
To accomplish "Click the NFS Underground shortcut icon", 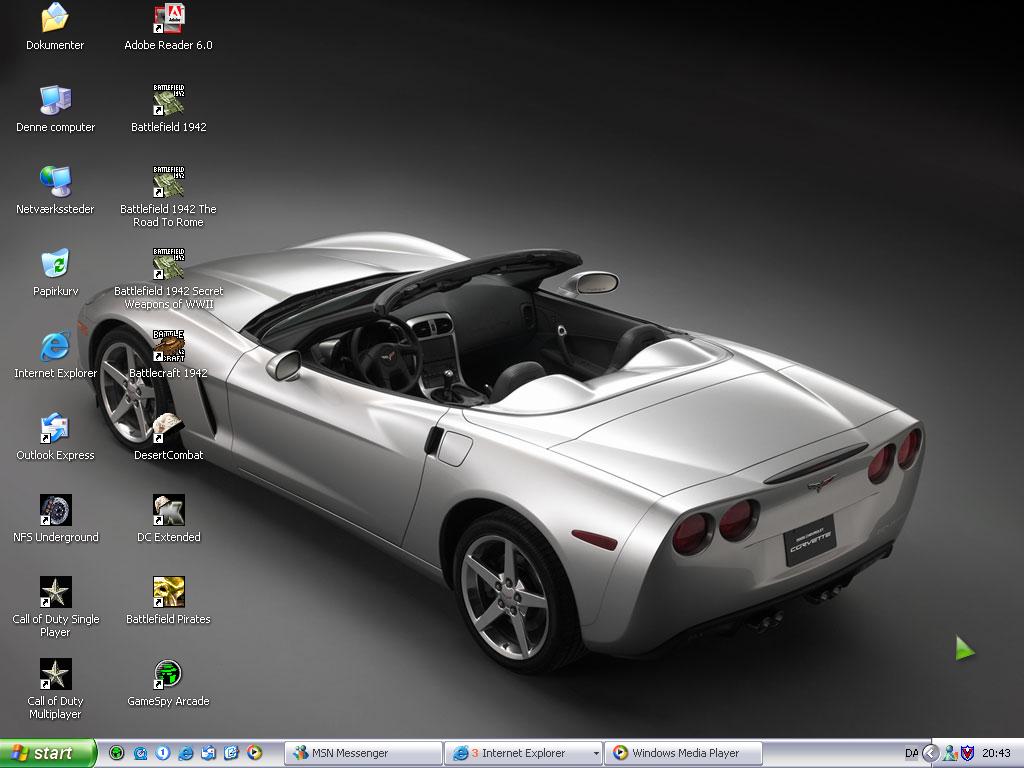I will coord(55,511).
